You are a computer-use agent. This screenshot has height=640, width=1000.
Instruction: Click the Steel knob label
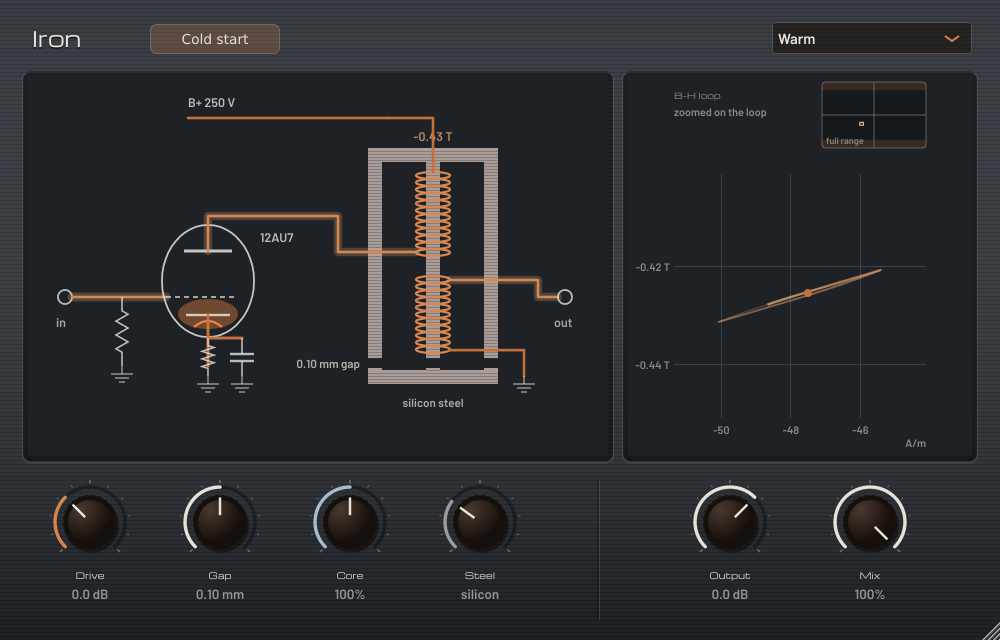[x=480, y=576]
